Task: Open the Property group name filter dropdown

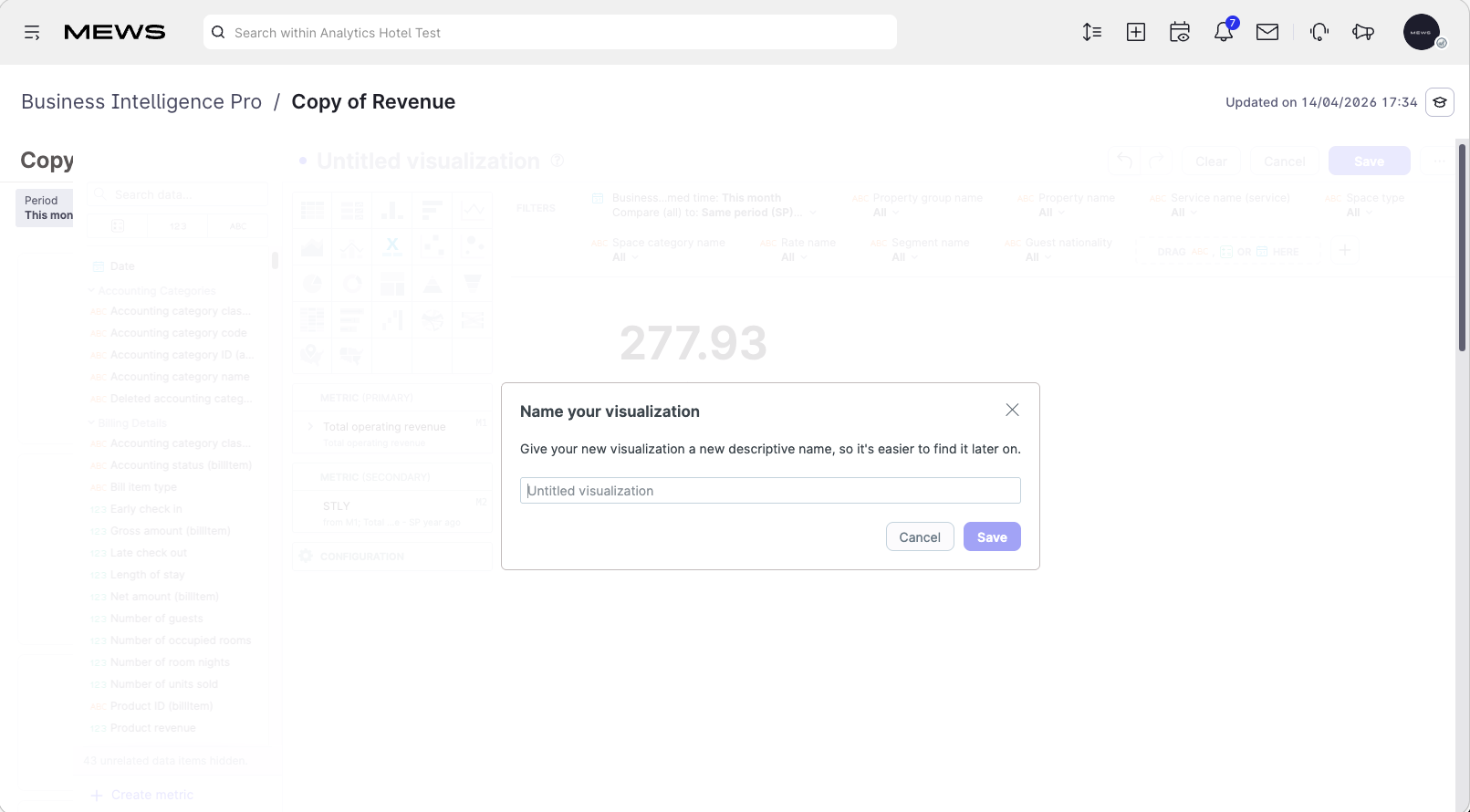Action: pos(917,205)
